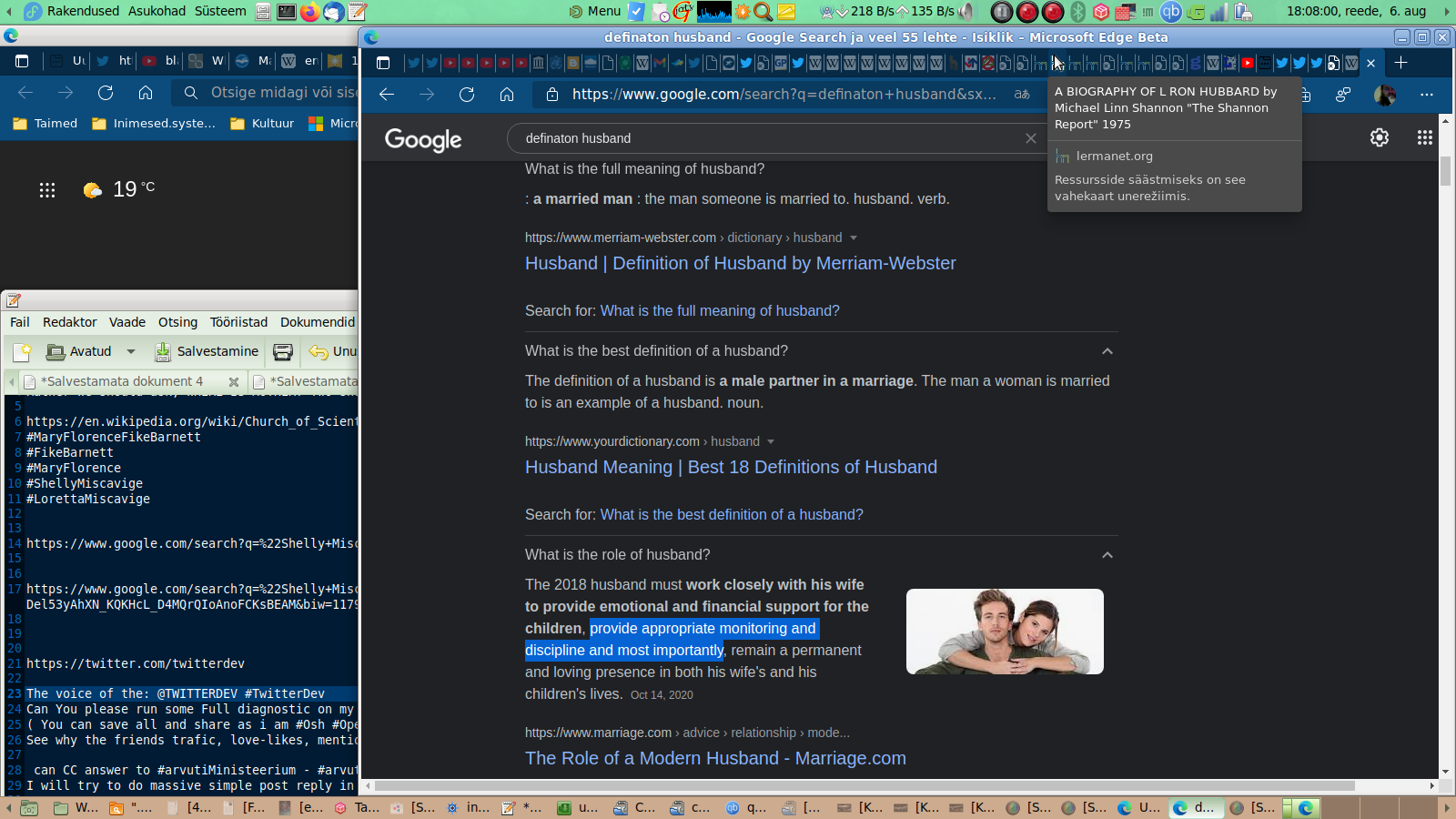This screenshot has height=819, width=1456.
Task: Open Taimed bookmarks folder
Action: point(45,124)
